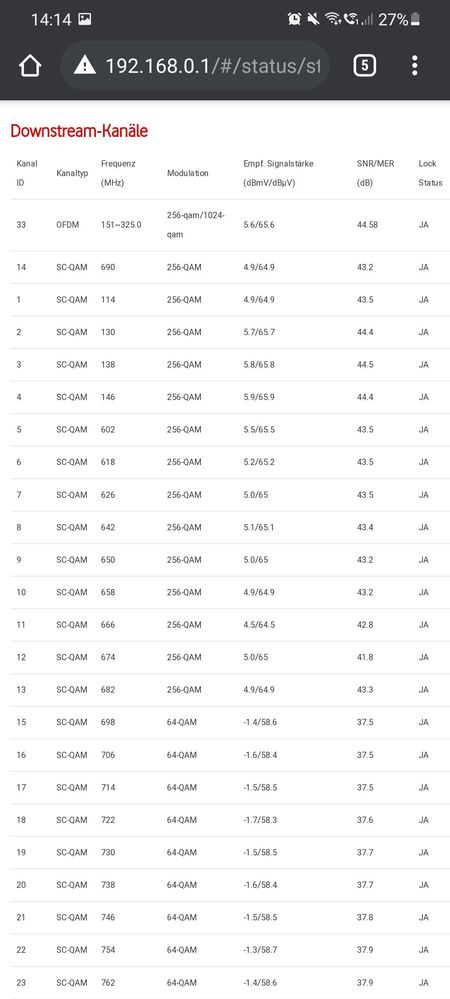This screenshot has height=999, width=450.
Task: Tap the image notification icon beside clock
Action: click(x=84, y=19)
